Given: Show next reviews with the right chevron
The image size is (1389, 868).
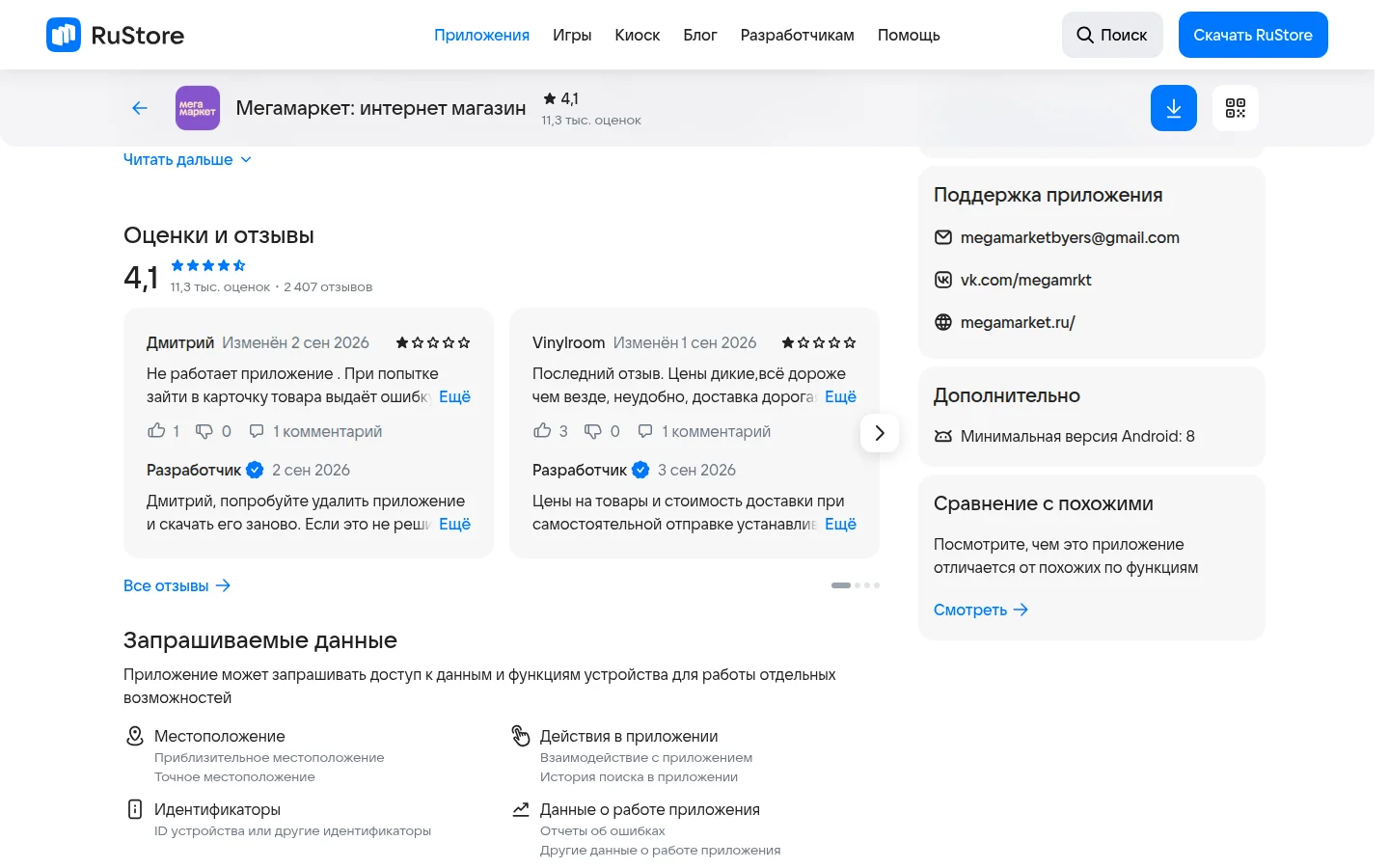Looking at the screenshot, I should click(x=880, y=433).
